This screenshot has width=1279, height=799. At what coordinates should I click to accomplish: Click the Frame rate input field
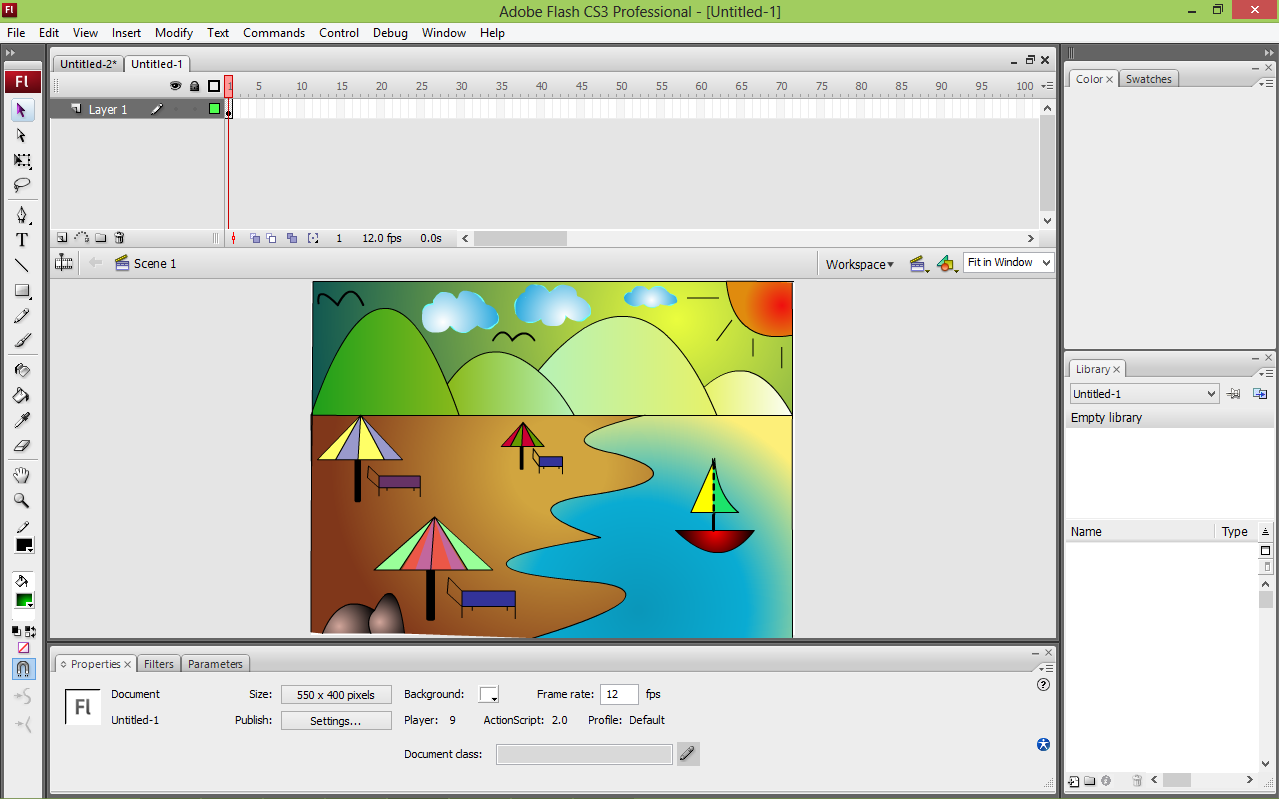[620, 694]
